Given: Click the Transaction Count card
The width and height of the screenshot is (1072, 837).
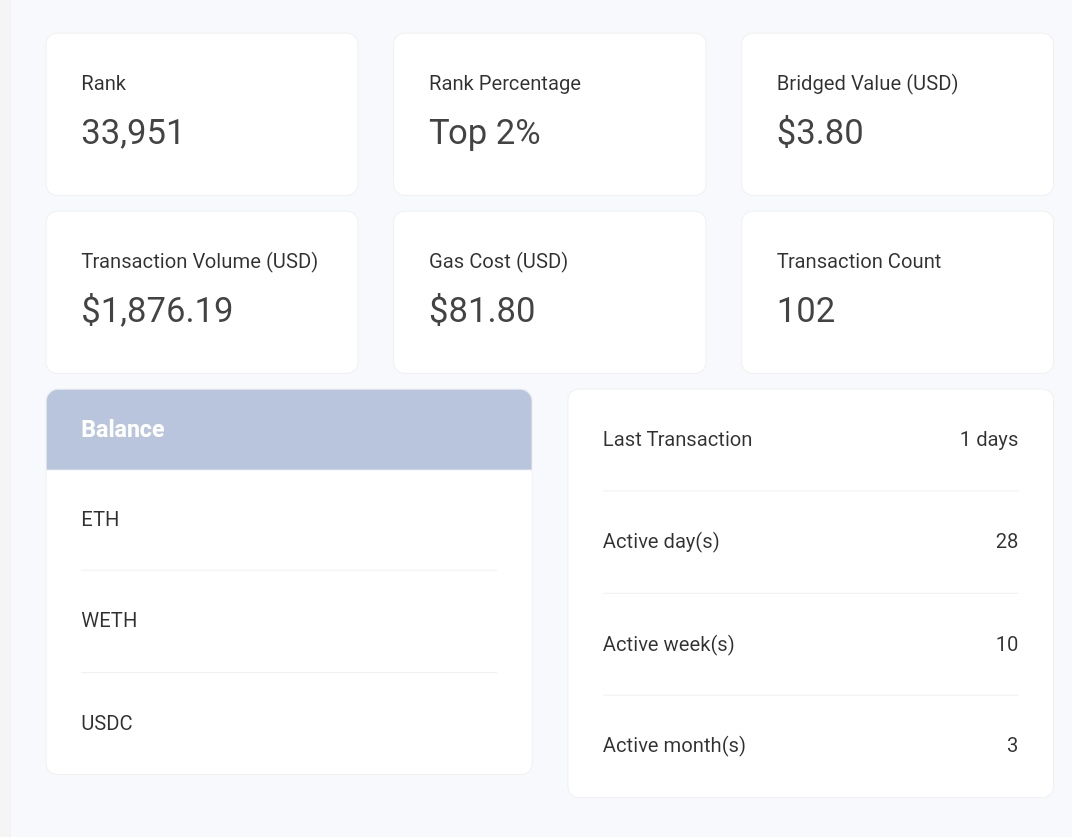Looking at the screenshot, I should [897, 292].
